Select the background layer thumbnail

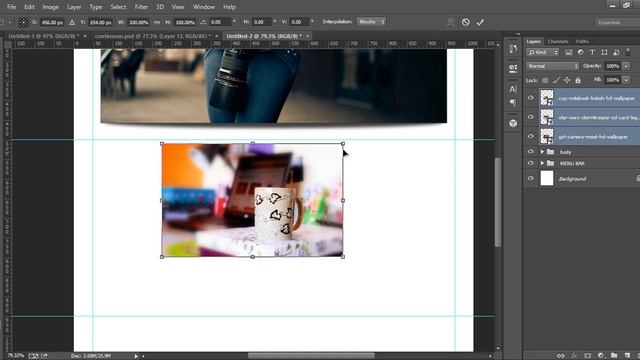tap(547, 178)
